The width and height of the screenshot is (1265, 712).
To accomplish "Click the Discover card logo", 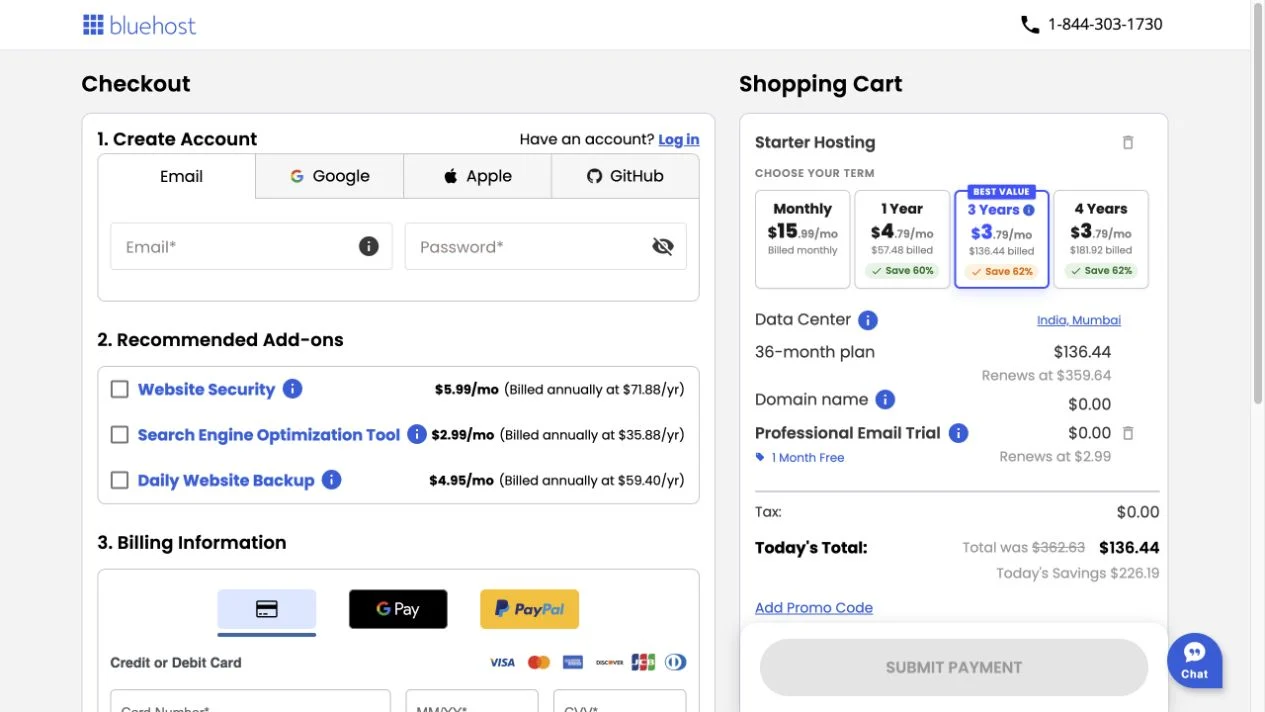I will click(x=609, y=662).
